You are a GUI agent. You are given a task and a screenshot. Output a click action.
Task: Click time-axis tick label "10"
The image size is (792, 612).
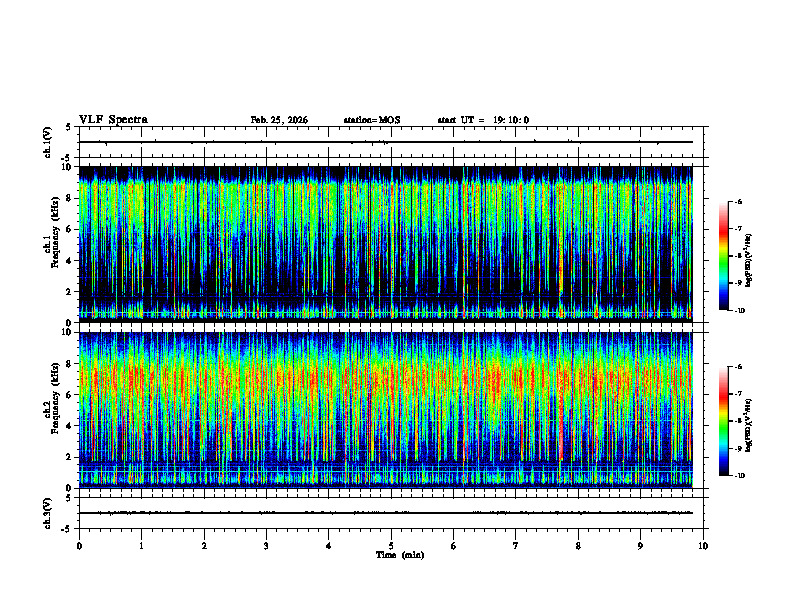(703, 546)
